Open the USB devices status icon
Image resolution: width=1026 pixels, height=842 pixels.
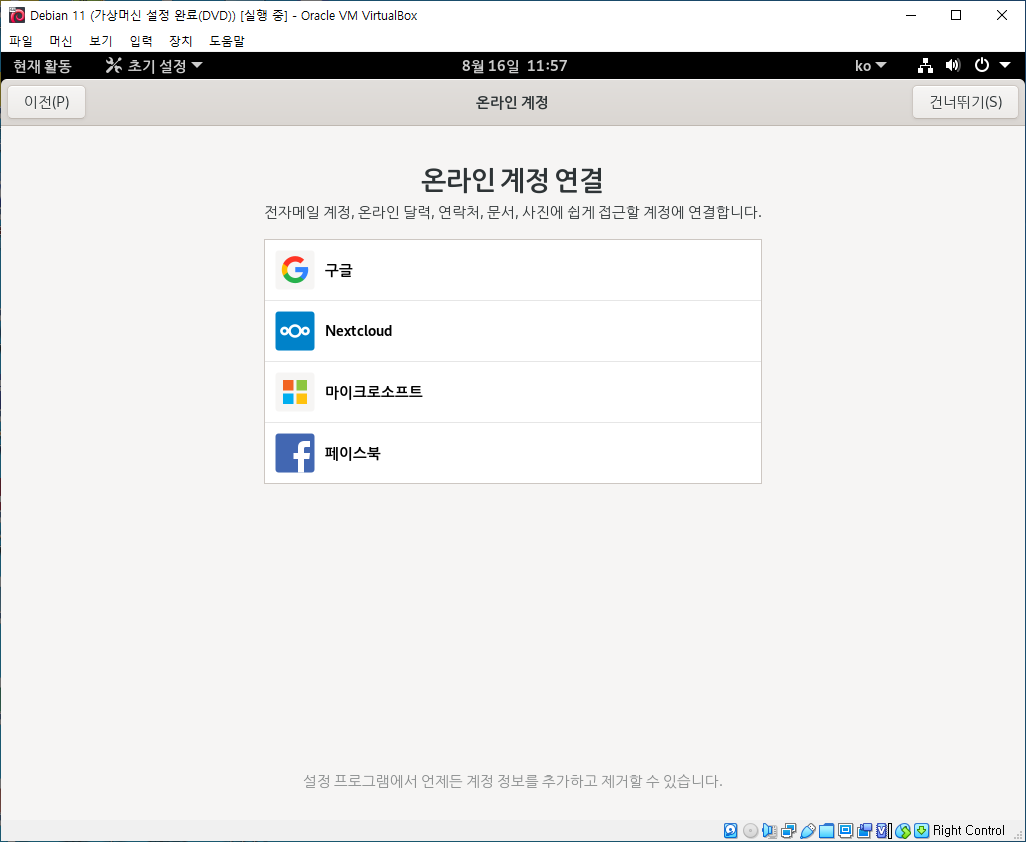coord(807,830)
